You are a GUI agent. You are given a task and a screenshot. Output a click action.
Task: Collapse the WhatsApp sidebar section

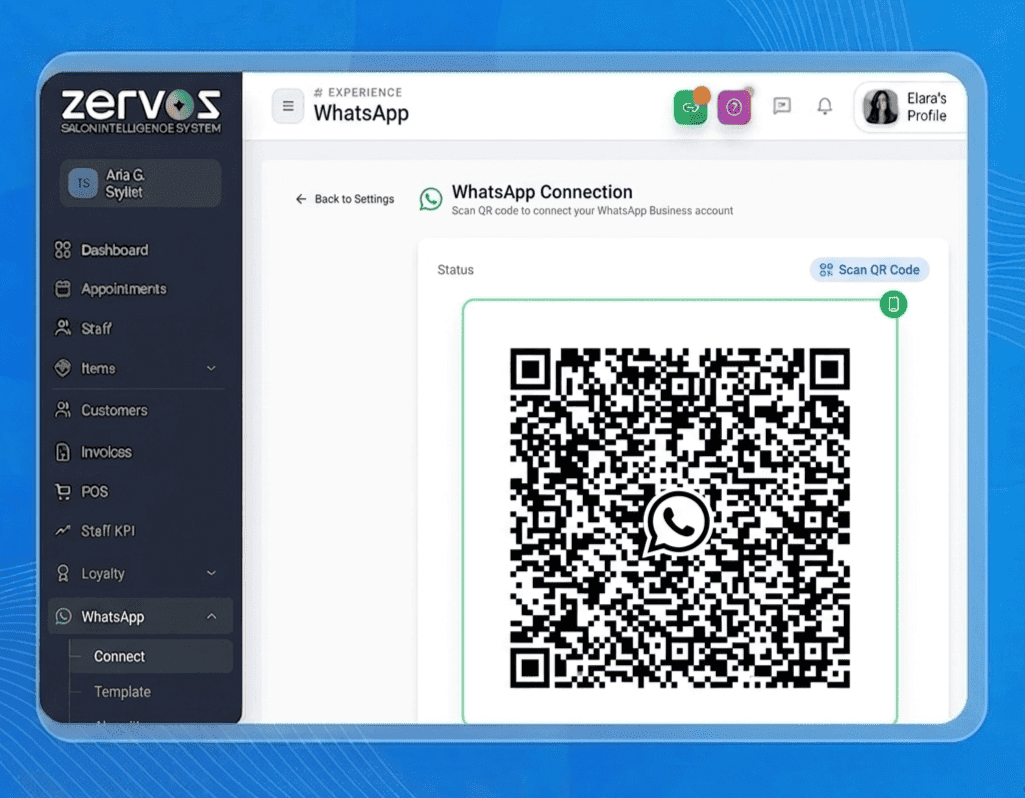point(211,617)
